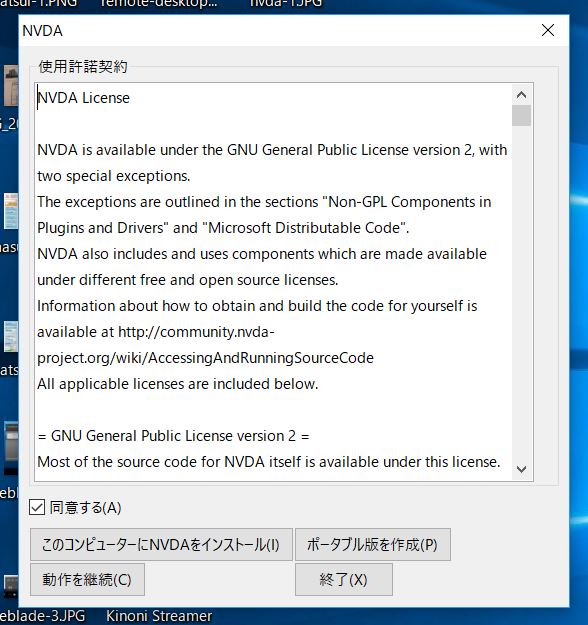
Task: Select the eblade-3.JPG desktop file label
Action: (x=42, y=616)
